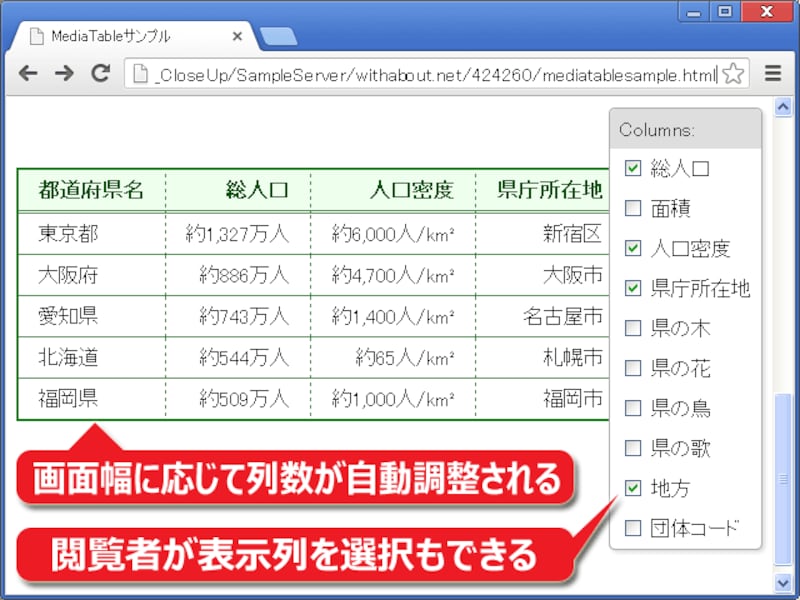The image size is (800, 600).
Task: Click the 都道府県名 table header
Action: 91,190
